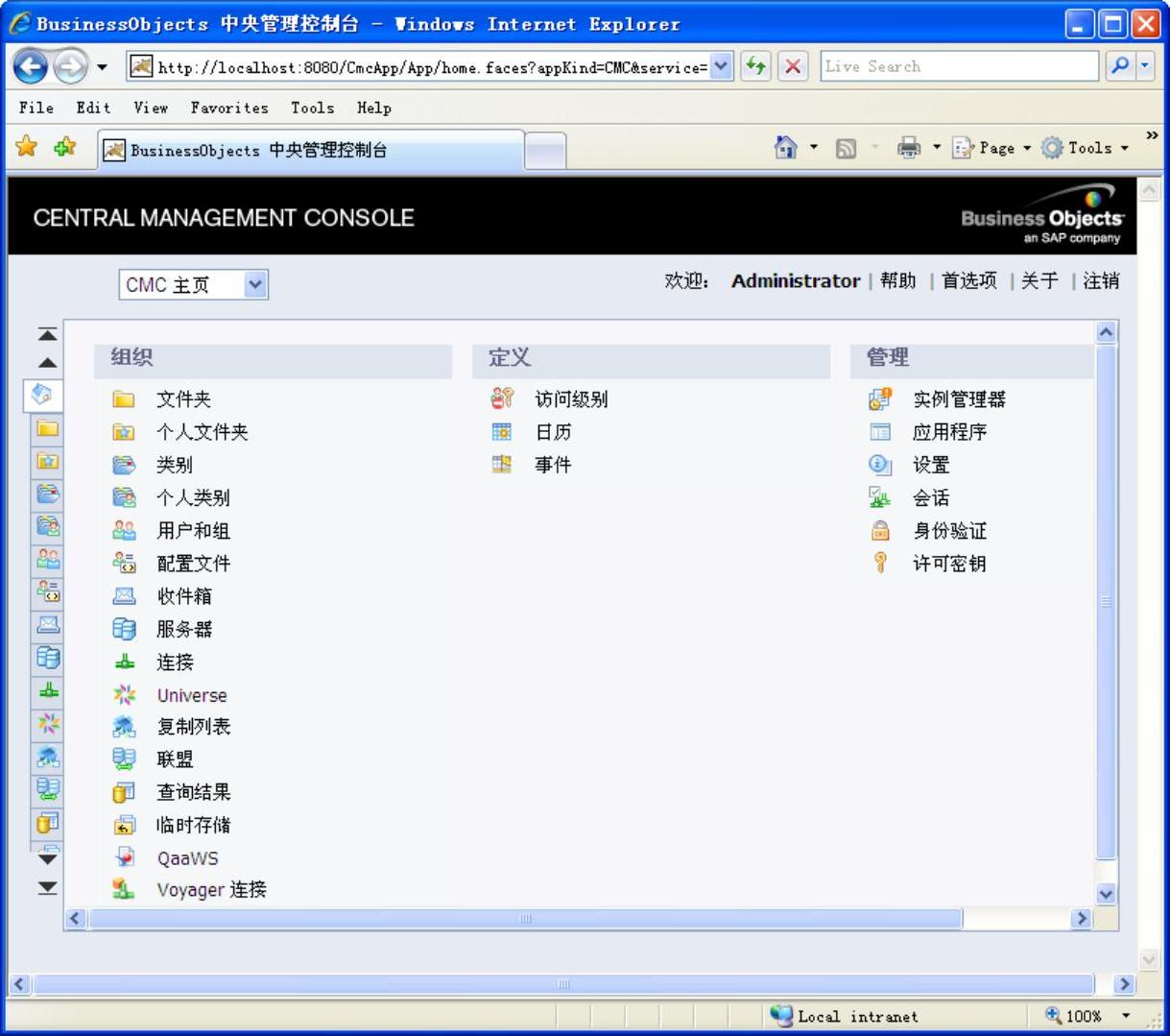Click the 会话 icon under 管理

[880, 497]
